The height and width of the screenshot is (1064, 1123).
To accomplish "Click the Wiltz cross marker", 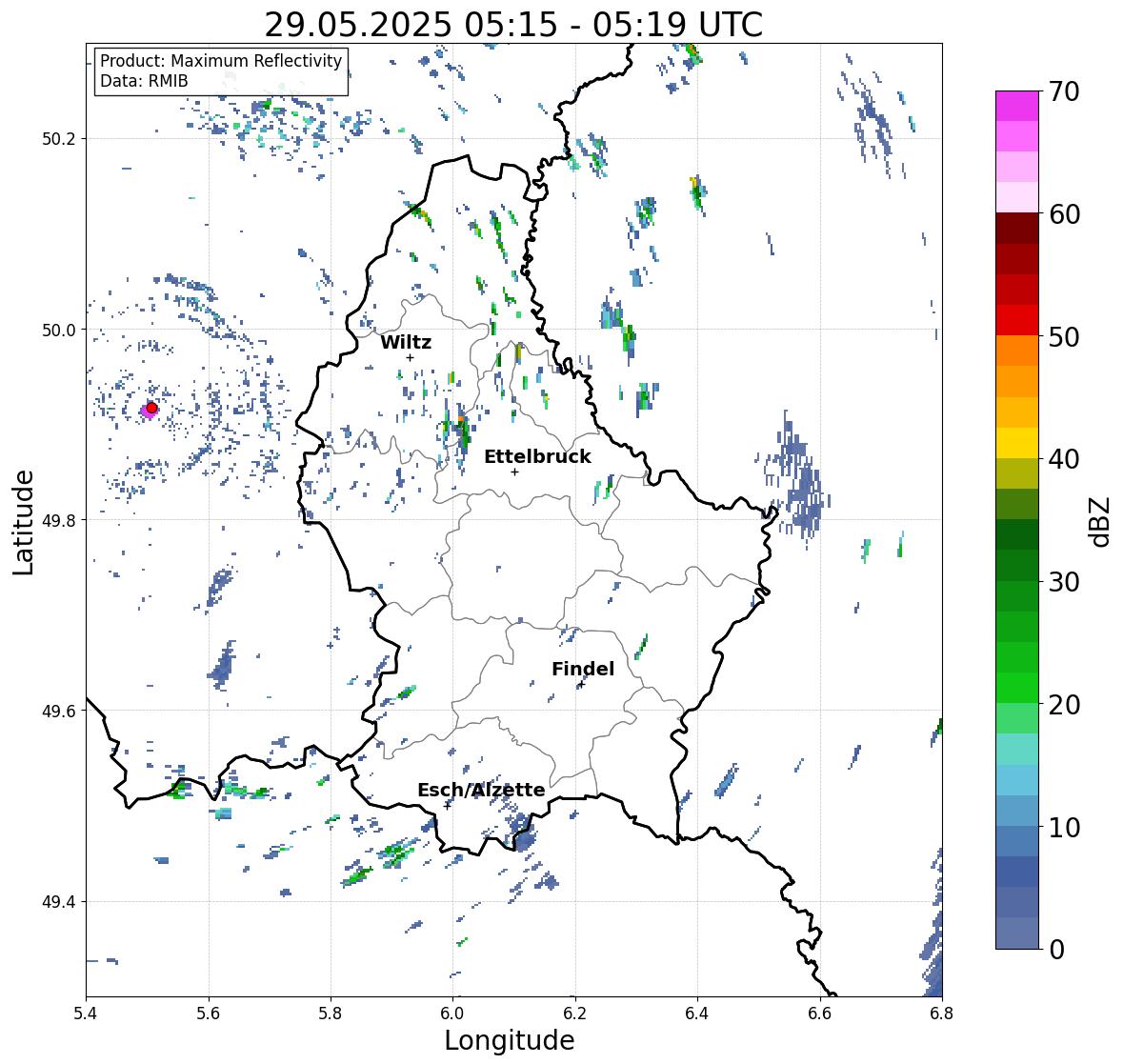I will tap(410, 357).
